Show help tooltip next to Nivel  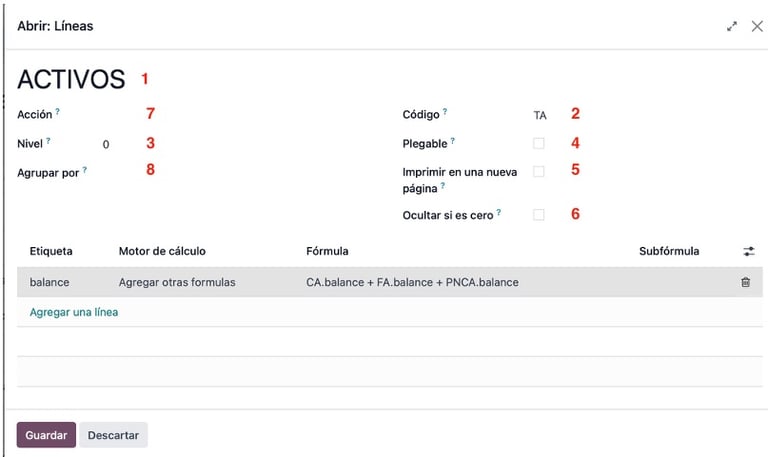click(48, 141)
